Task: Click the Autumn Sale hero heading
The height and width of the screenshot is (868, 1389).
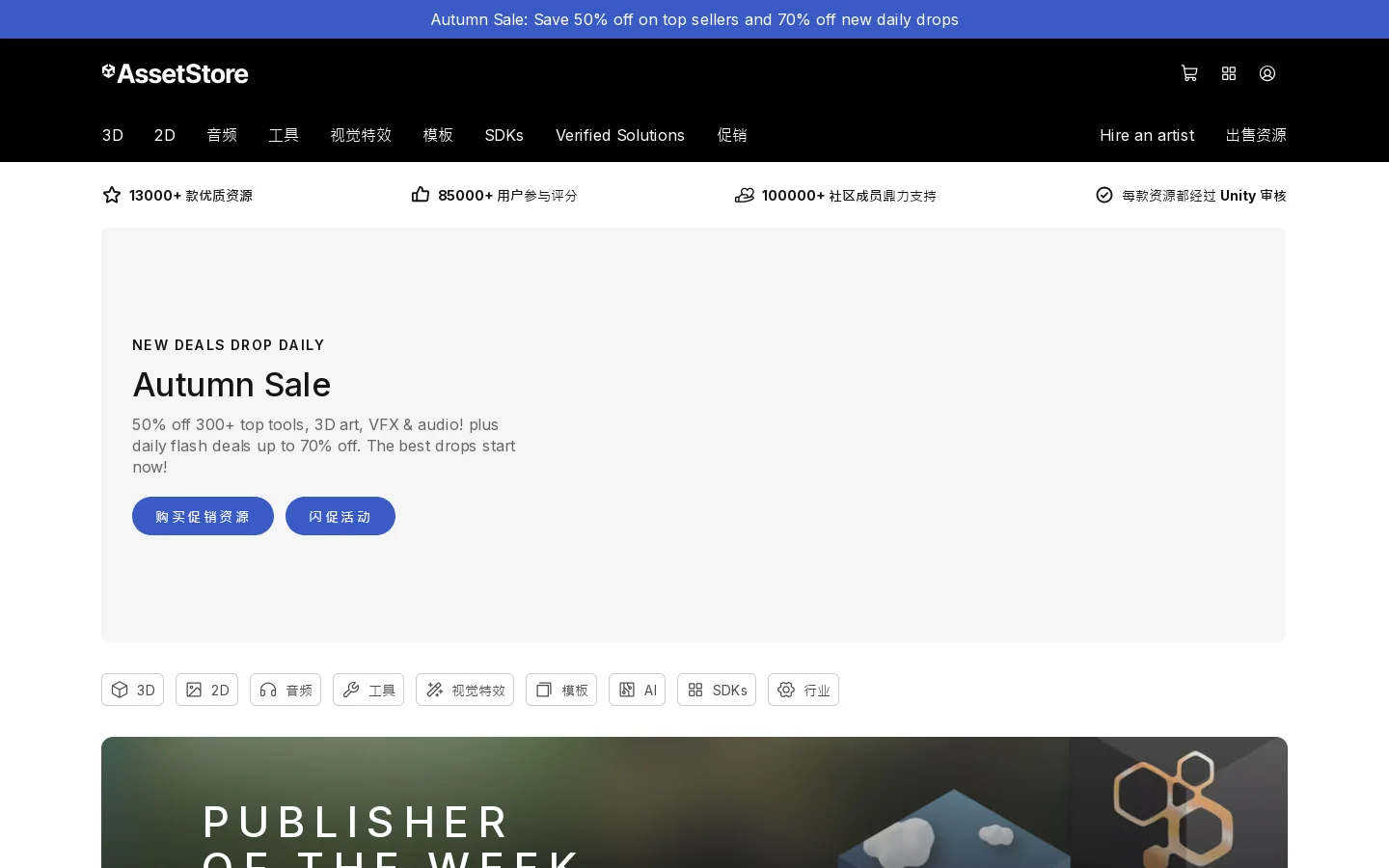Action: (231, 385)
